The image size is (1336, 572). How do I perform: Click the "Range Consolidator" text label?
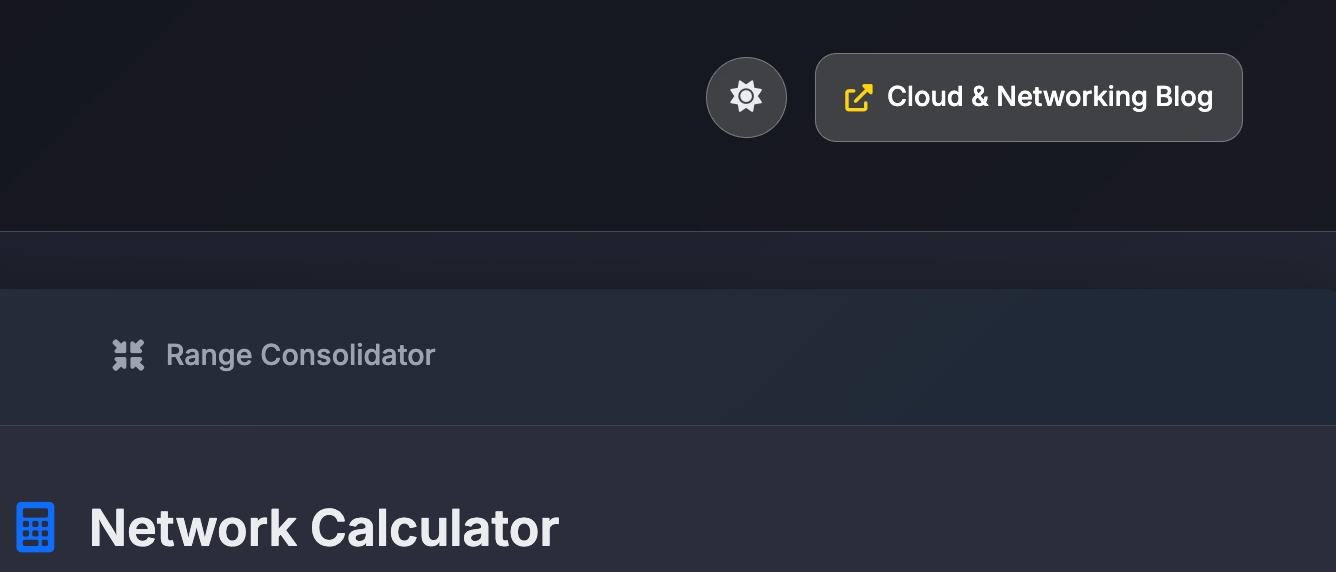(300, 355)
